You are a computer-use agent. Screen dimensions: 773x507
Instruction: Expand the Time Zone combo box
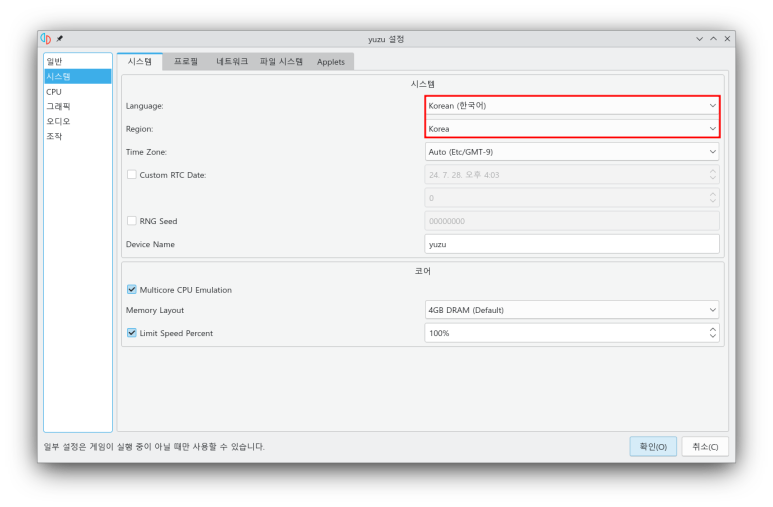[x=572, y=152]
